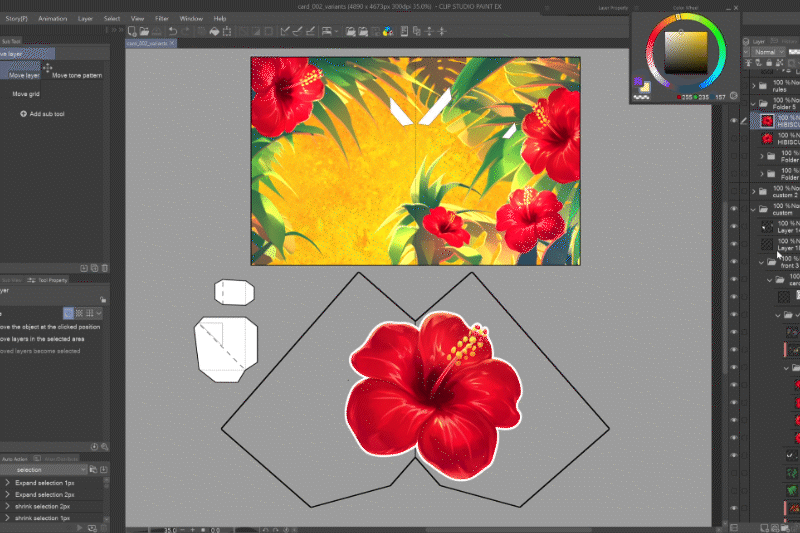Toggle visibility of selected HIBISCUS layer
The image size is (800, 533).
734,120
